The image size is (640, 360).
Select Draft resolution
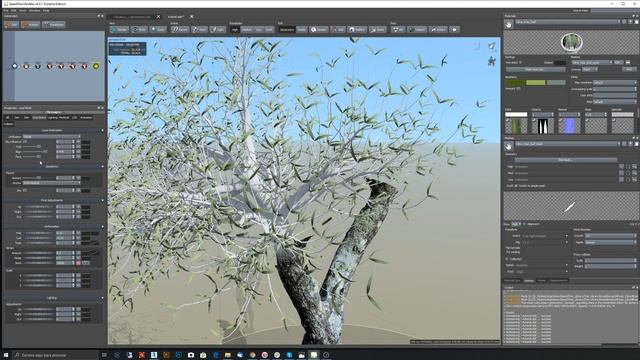point(269,29)
